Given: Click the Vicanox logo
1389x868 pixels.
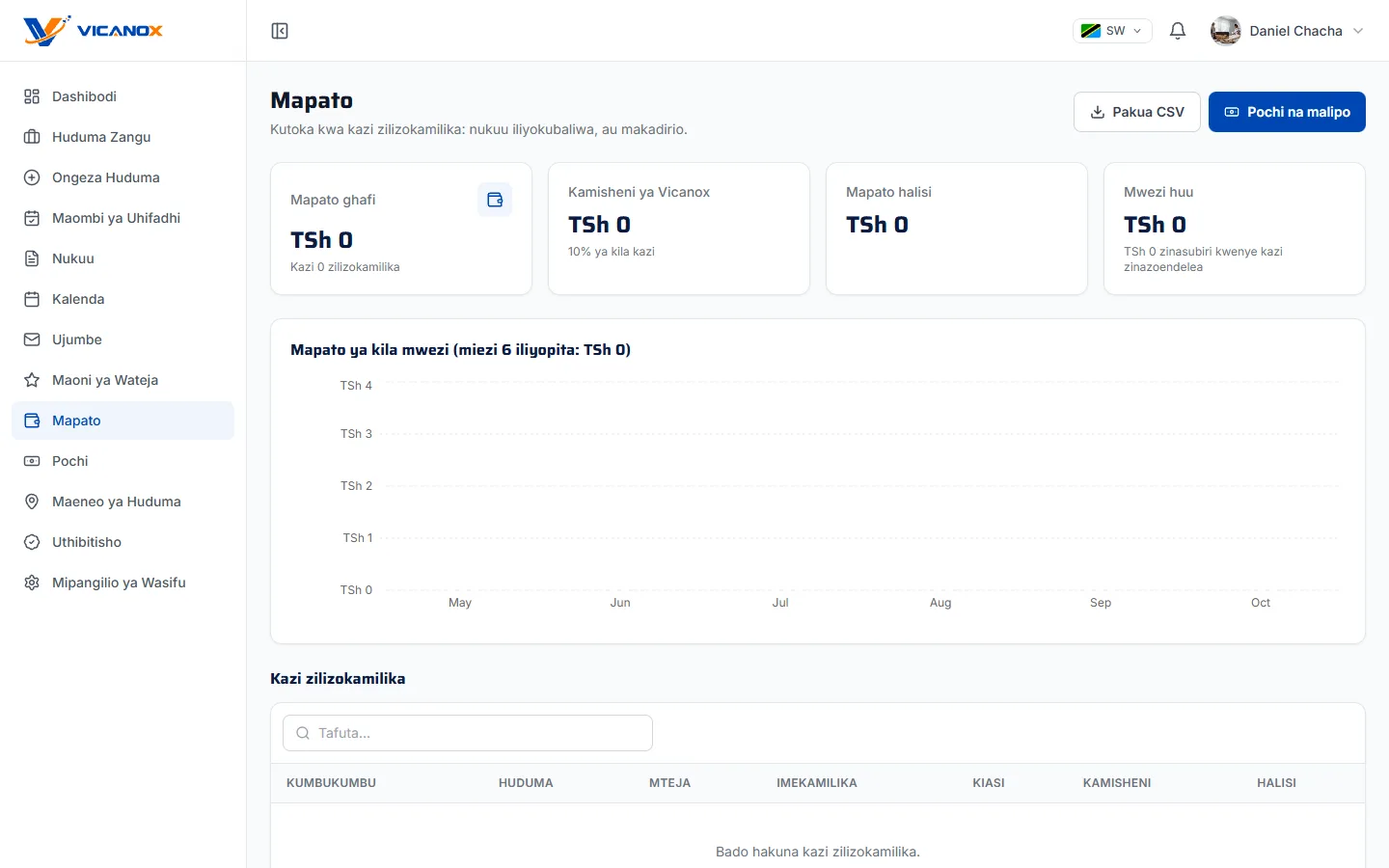Looking at the screenshot, I should (93, 30).
